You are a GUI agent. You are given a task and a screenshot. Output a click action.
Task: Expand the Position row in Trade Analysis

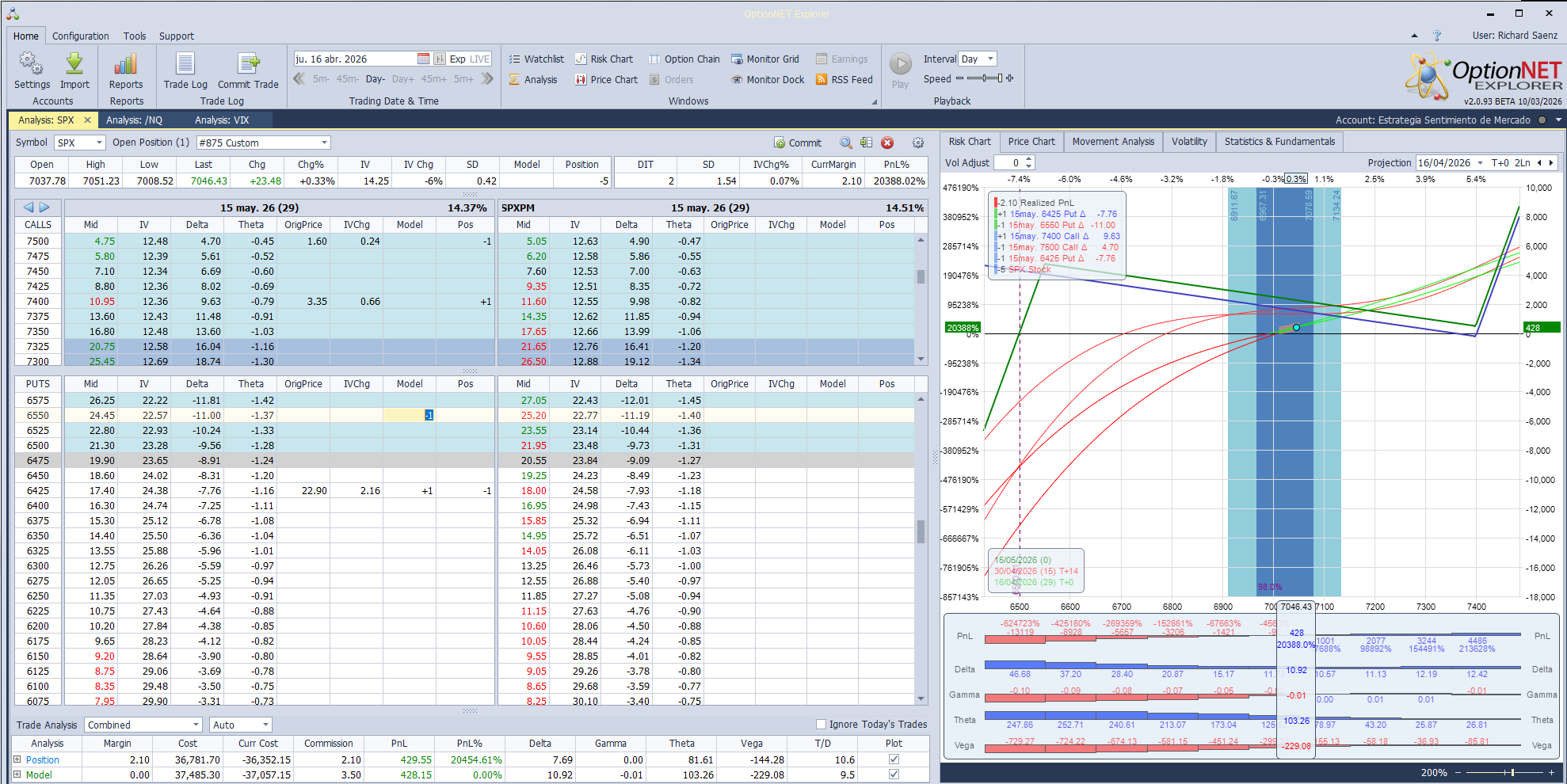17,759
